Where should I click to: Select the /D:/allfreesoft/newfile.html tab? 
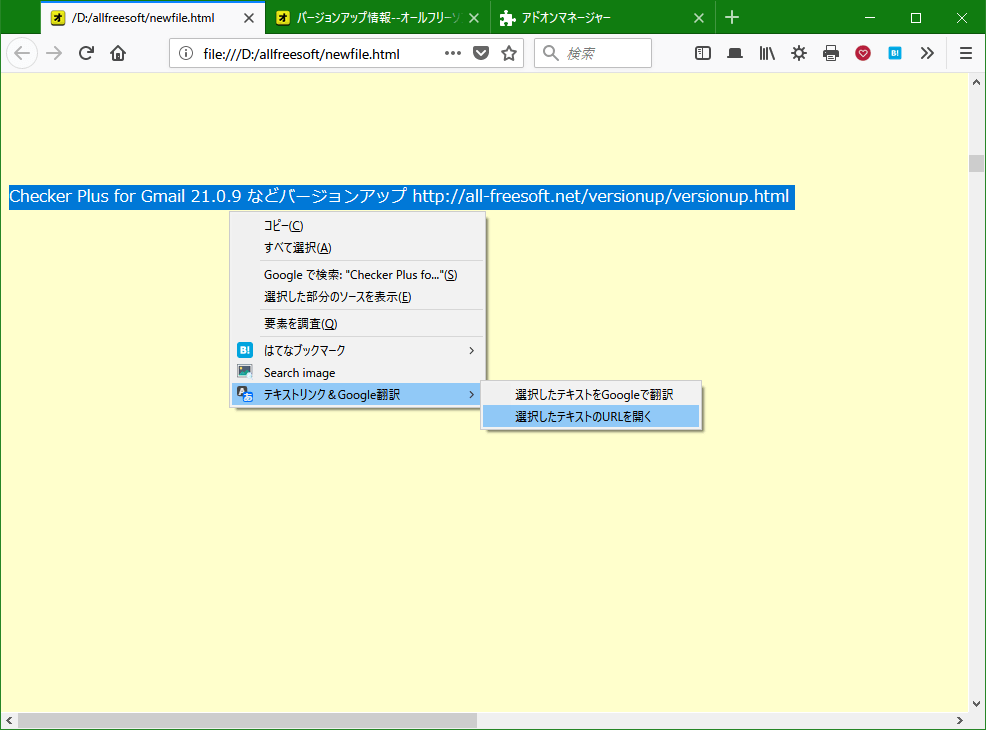[153, 18]
